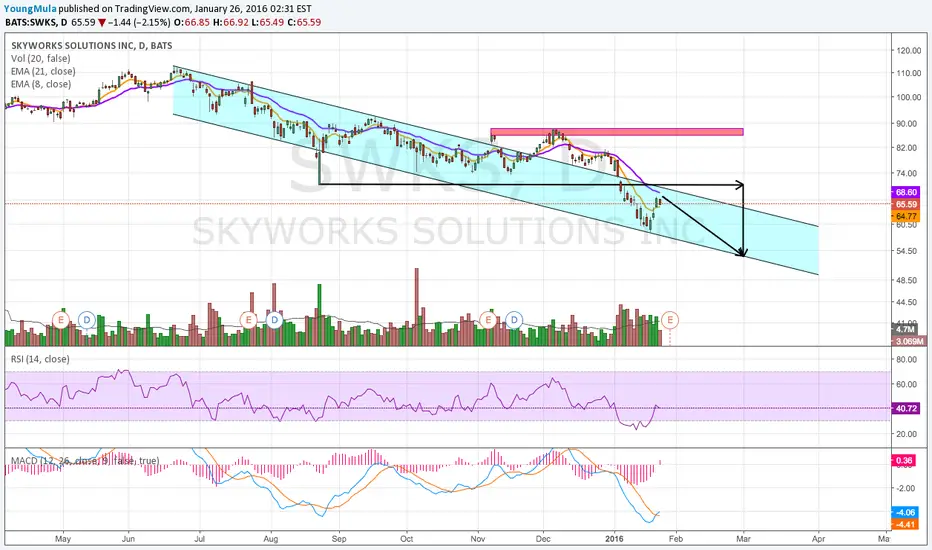The width and height of the screenshot is (932, 550).
Task: Click the Jun label on time axis
Action: tap(128, 539)
